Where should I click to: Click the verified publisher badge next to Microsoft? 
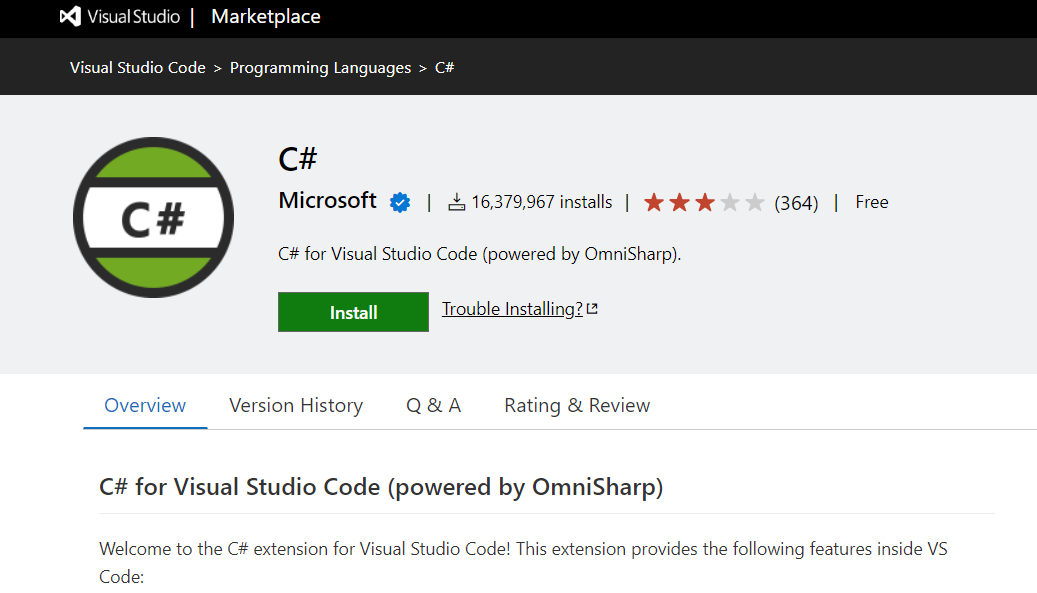click(x=400, y=202)
